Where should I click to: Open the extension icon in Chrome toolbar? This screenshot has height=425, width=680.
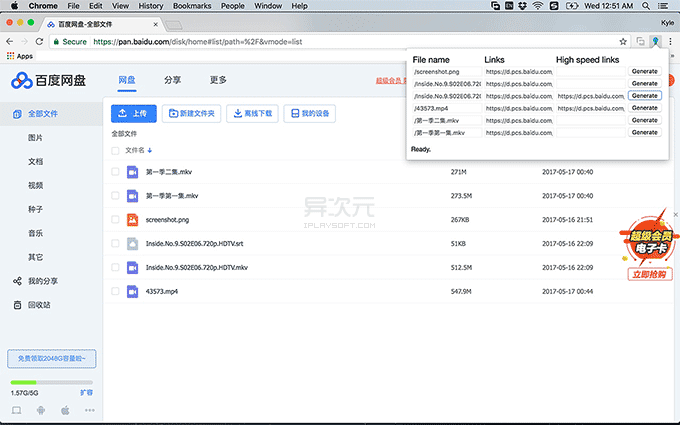tap(655, 41)
